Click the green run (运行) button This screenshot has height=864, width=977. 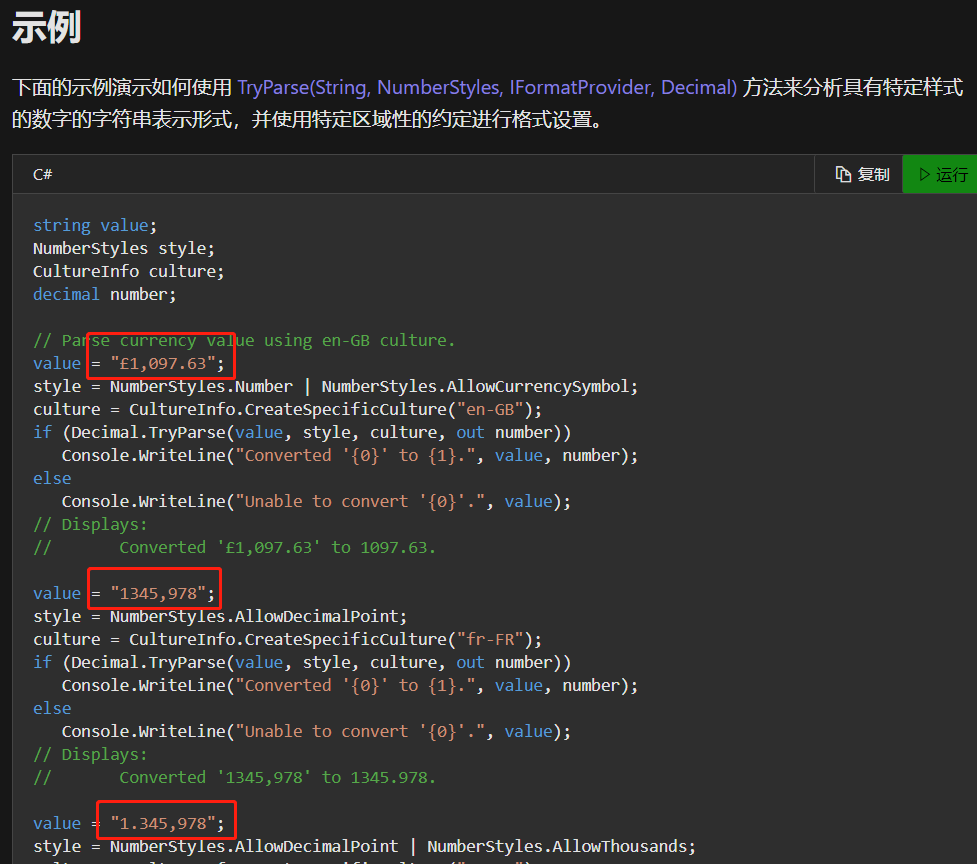point(940,174)
